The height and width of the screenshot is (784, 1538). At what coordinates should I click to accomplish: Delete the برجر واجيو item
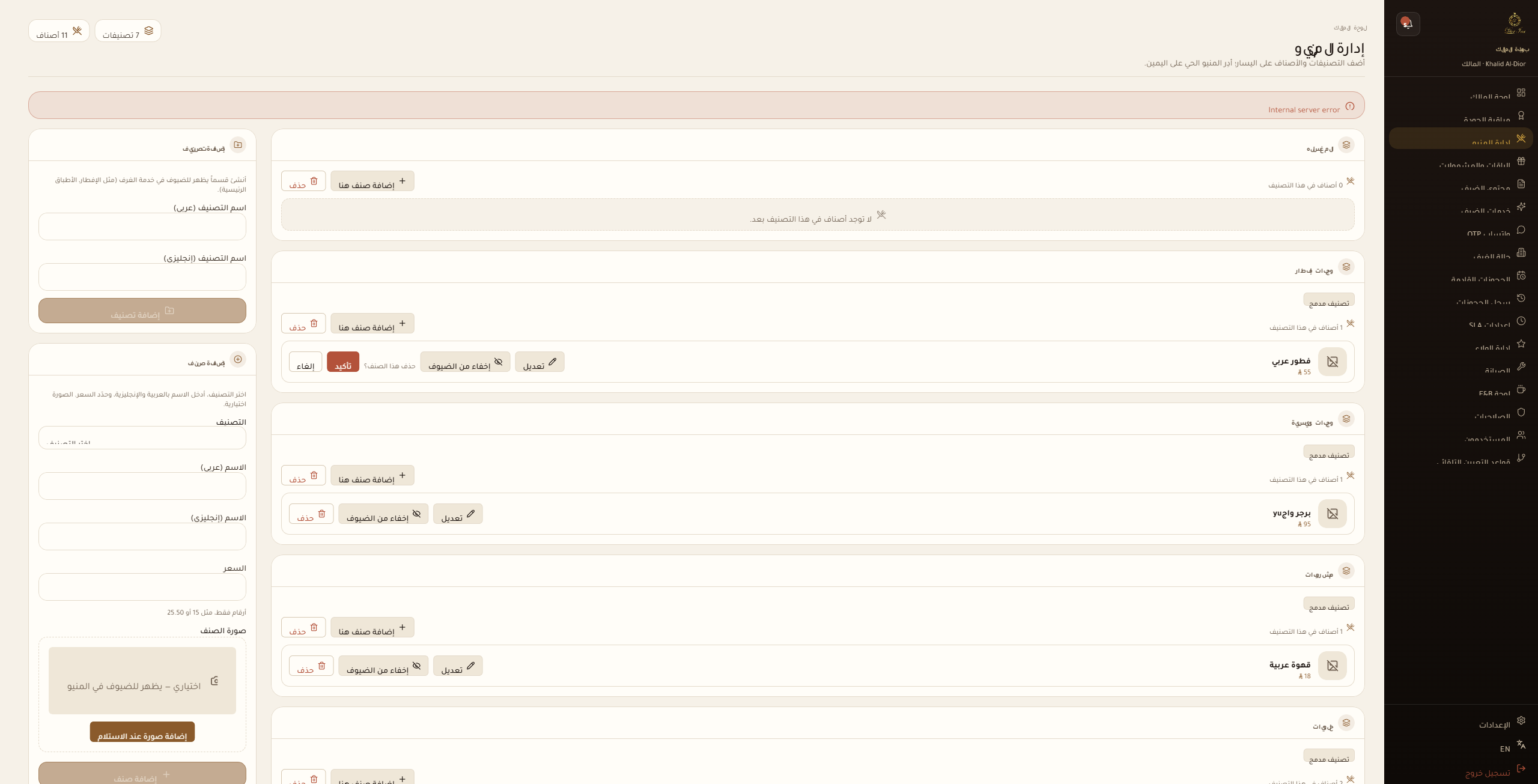click(311, 514)
